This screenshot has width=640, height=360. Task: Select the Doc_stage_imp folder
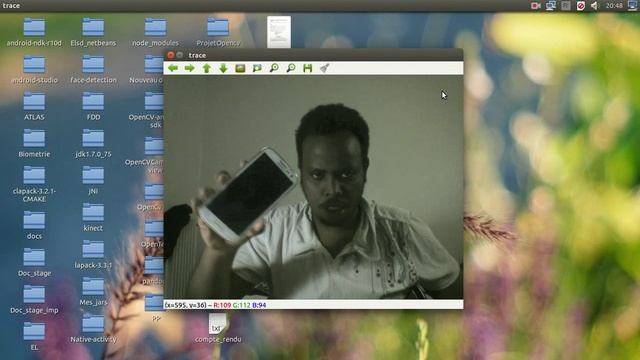34,300
